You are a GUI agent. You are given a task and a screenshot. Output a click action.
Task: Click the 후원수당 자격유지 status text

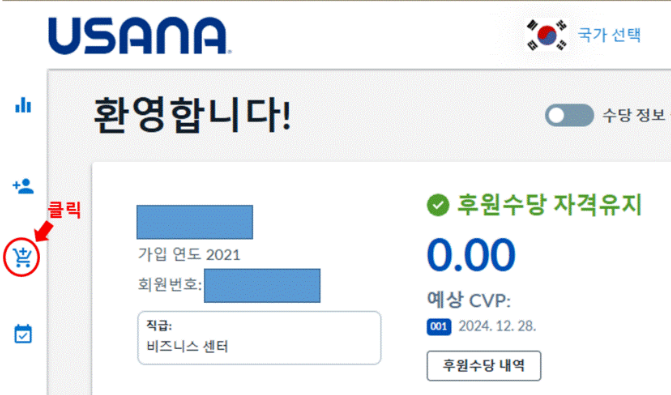tap(549, 205)
